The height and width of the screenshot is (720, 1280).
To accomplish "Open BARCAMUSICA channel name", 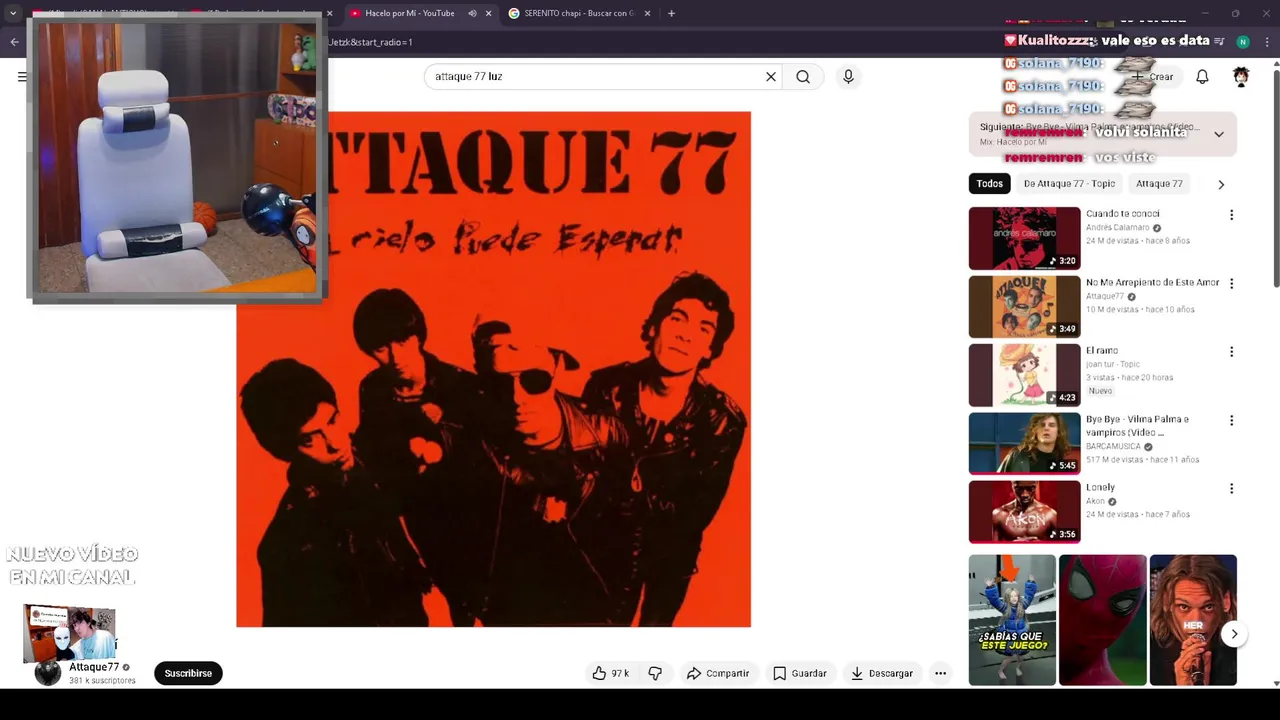I will 1114,447.
